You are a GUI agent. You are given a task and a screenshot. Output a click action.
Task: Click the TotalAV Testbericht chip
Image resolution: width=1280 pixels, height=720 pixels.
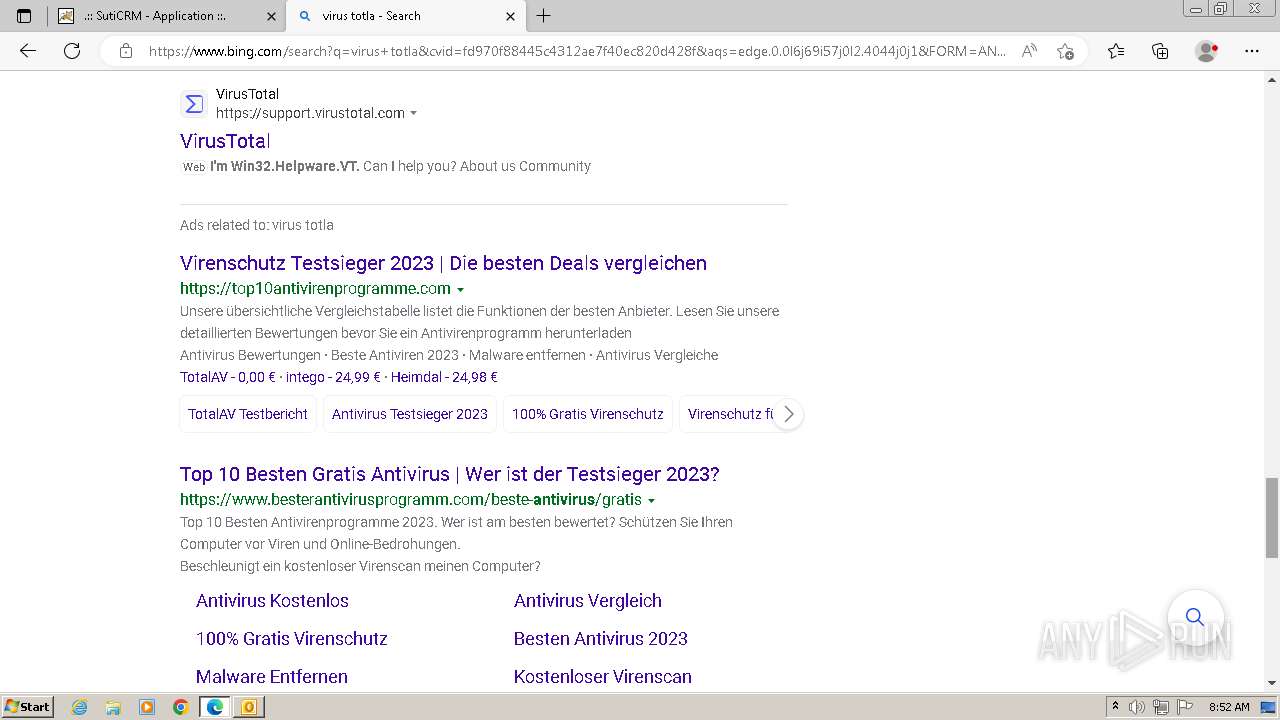point(248,414)
